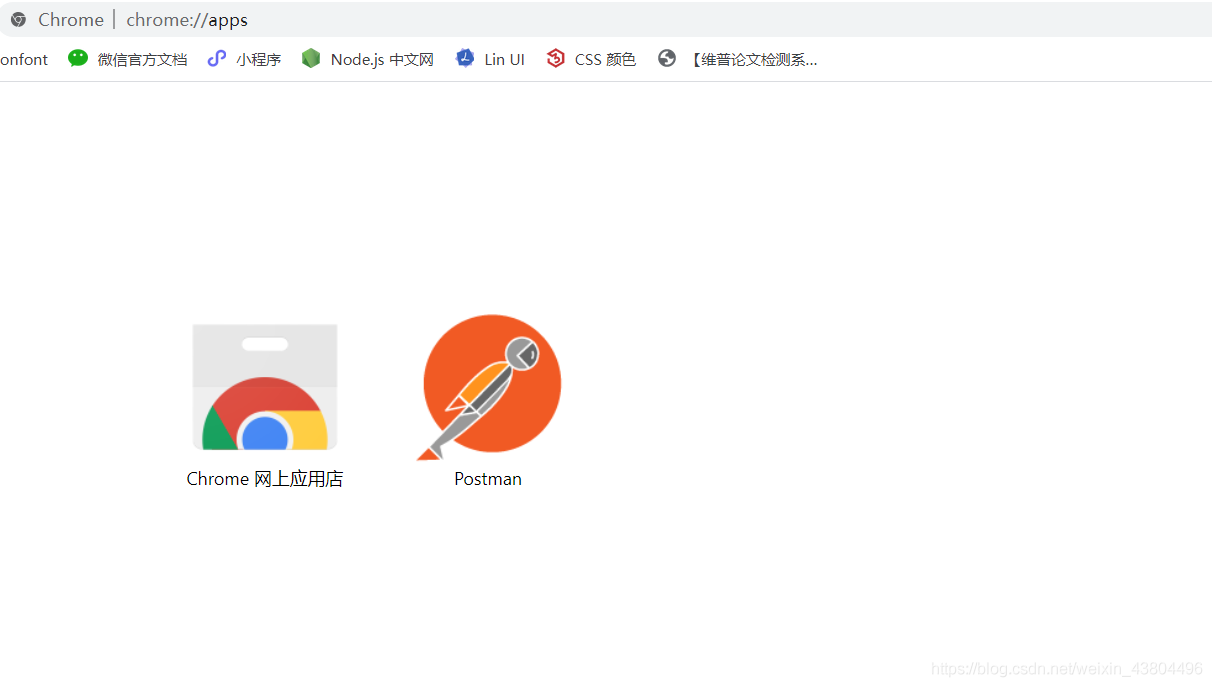Screen dimensions: 1212x687
Task: Launch the Postman app icon
Action: coord(489,387)
